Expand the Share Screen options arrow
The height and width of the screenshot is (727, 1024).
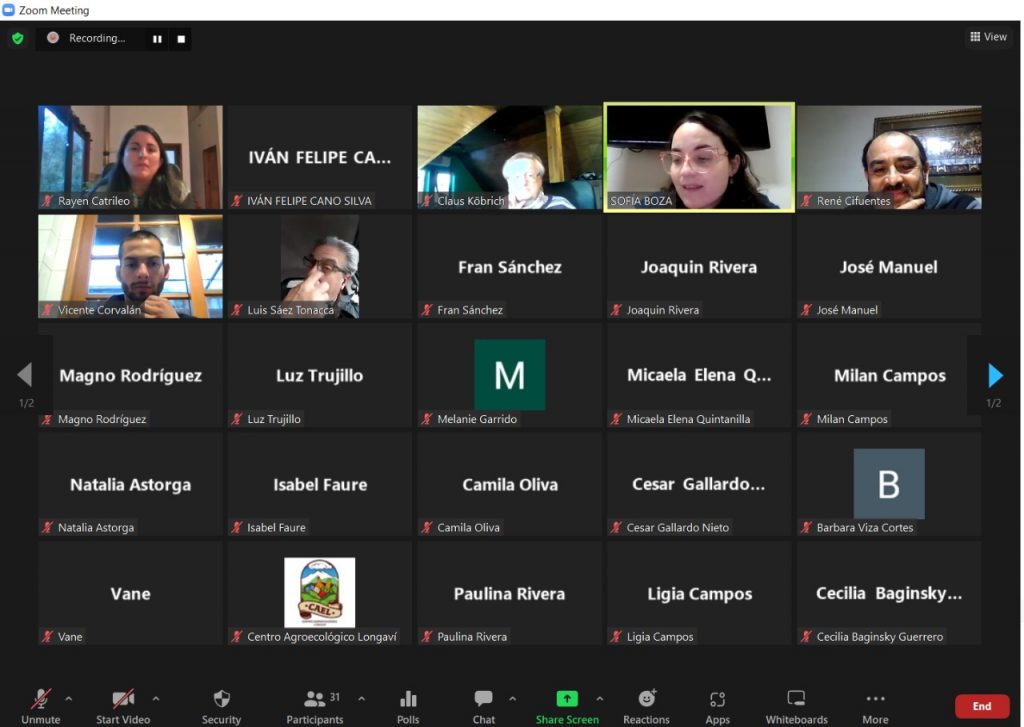[x=599, y=698]
